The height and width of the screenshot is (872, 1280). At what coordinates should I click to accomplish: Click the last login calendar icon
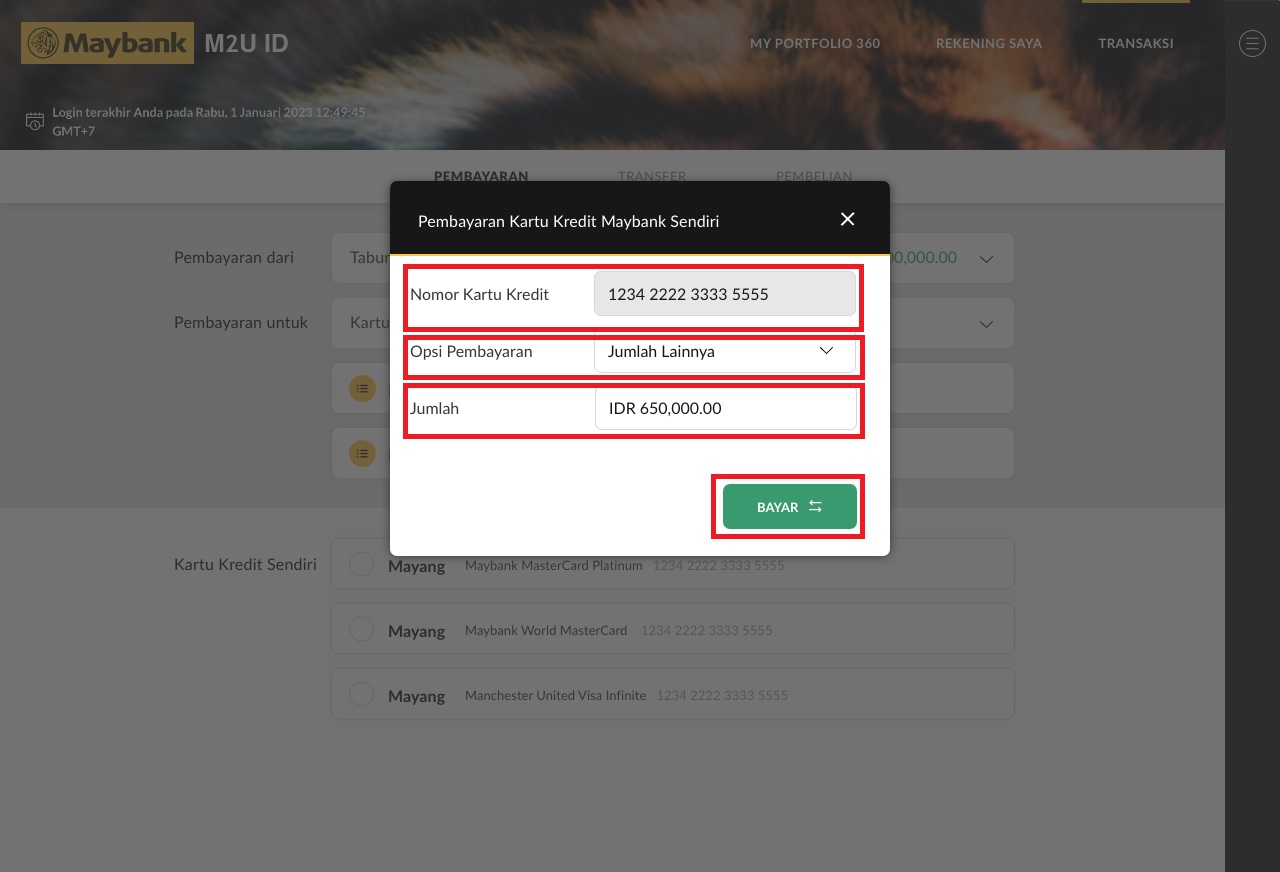click(35, 122)
